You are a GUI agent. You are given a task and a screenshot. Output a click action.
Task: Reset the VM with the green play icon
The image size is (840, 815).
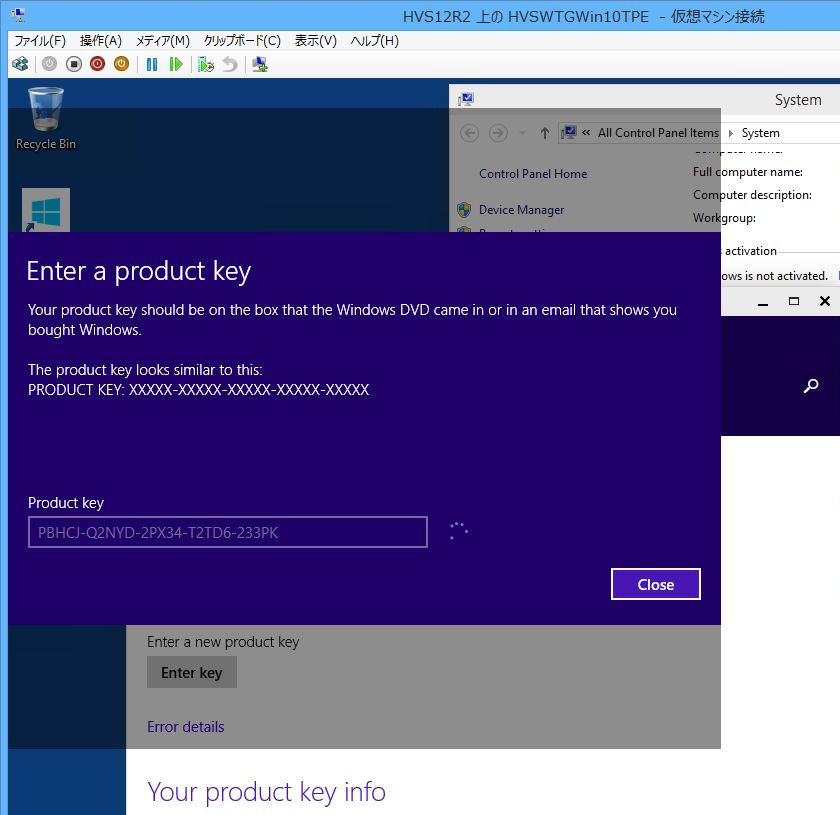click(x=176, y=64)
